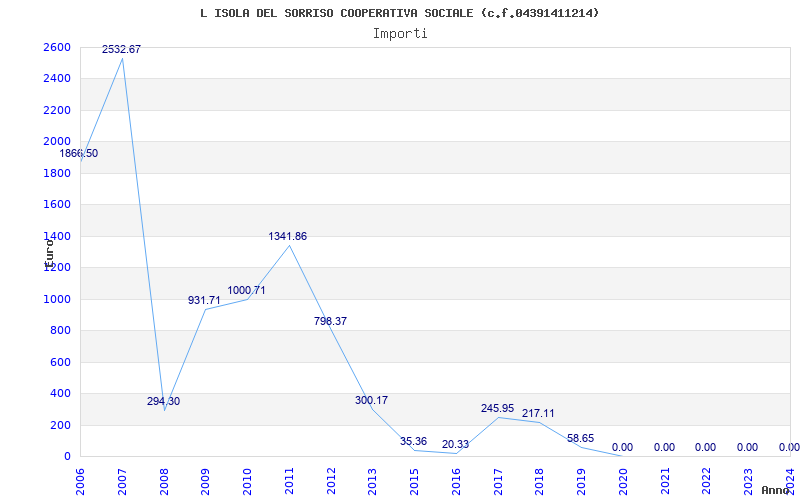The image size is (800, 500).
Task: Select the 294.30 data label
Action: coord(163,402)
